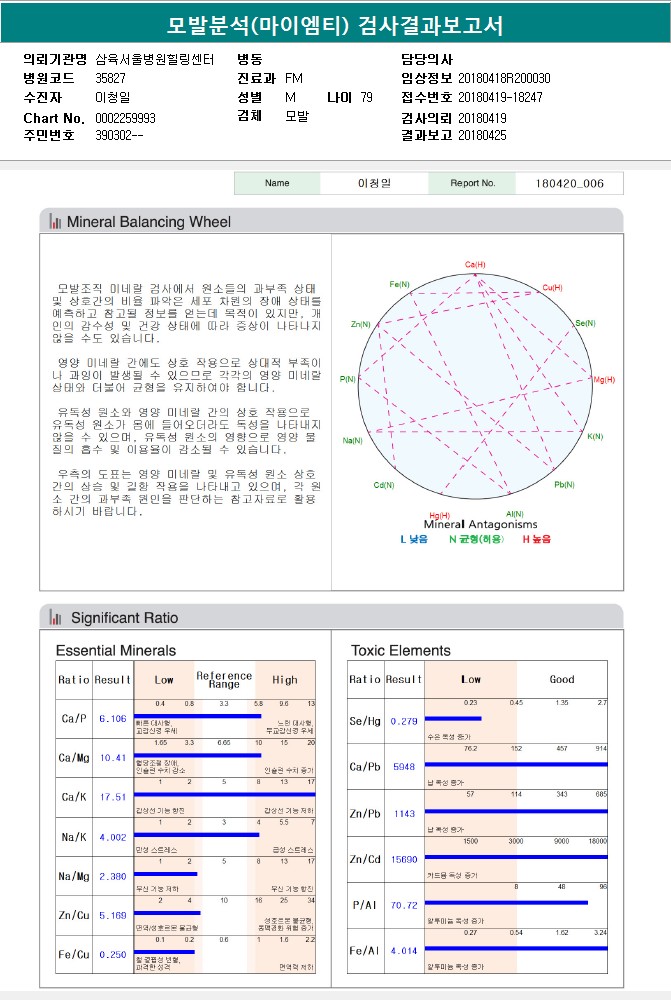Click the Cu(H) label on the wheel
Image resolution: width=671 pixels, height=1000 pixels.
552,288
